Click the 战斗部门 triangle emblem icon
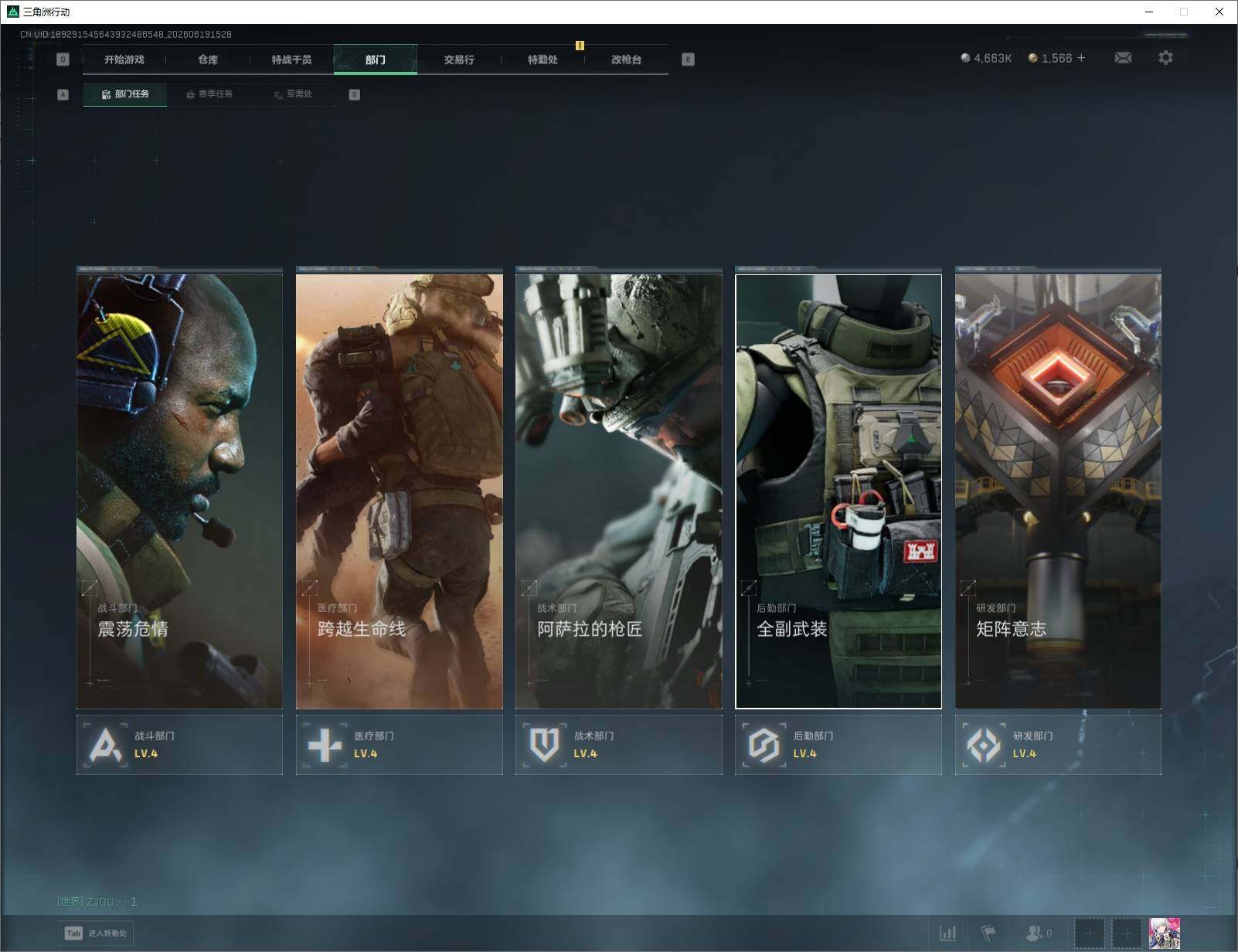The height and width of the screenshot is (952, 1238). (x=105, y=745)
